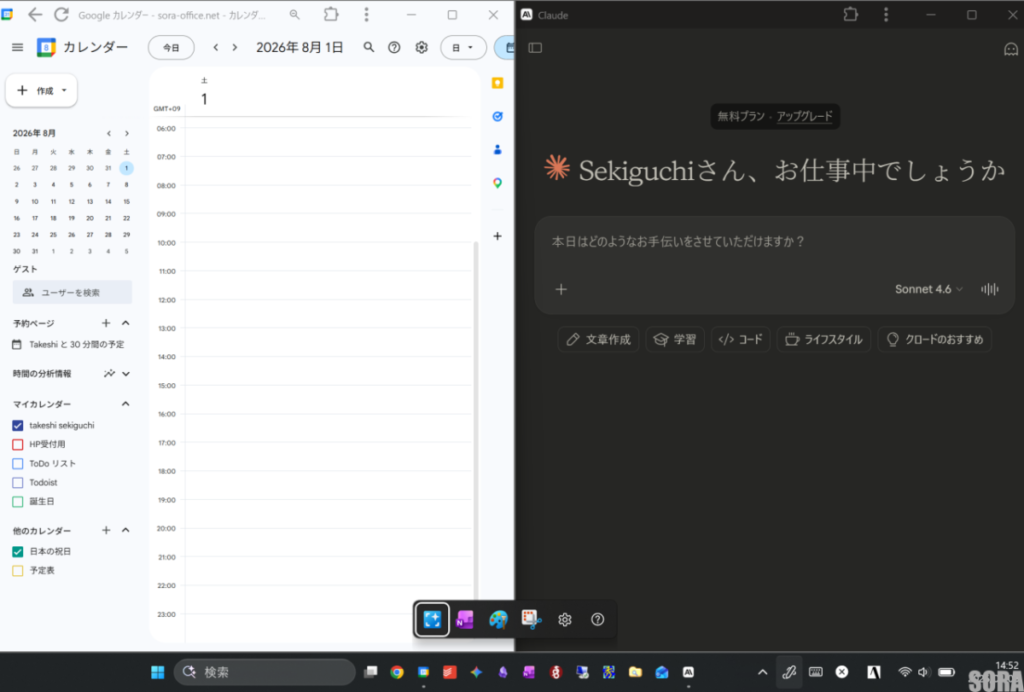
Task: Open Google Tasks from the Calendar side panel
Action: (x=497, y=117)
